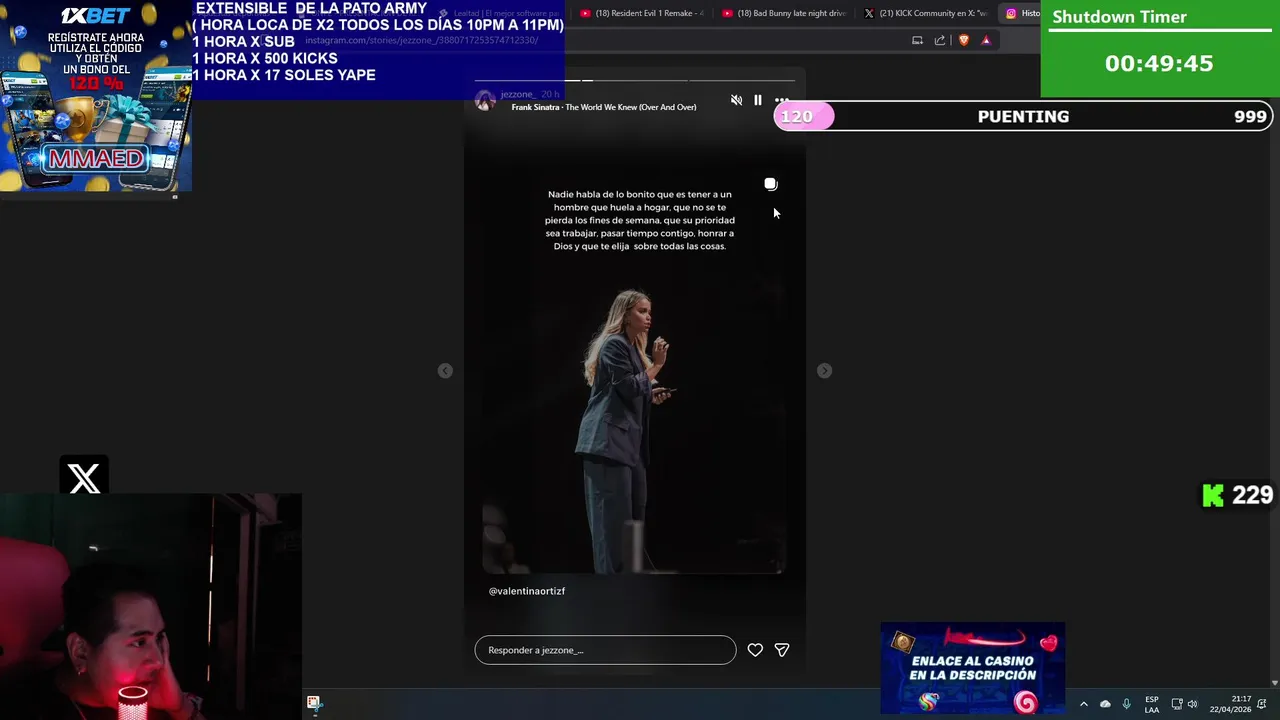This screenshot has width=1280, height=720.
Task: Switch the ESP LAA input language
Action: tap(1152, 704)
